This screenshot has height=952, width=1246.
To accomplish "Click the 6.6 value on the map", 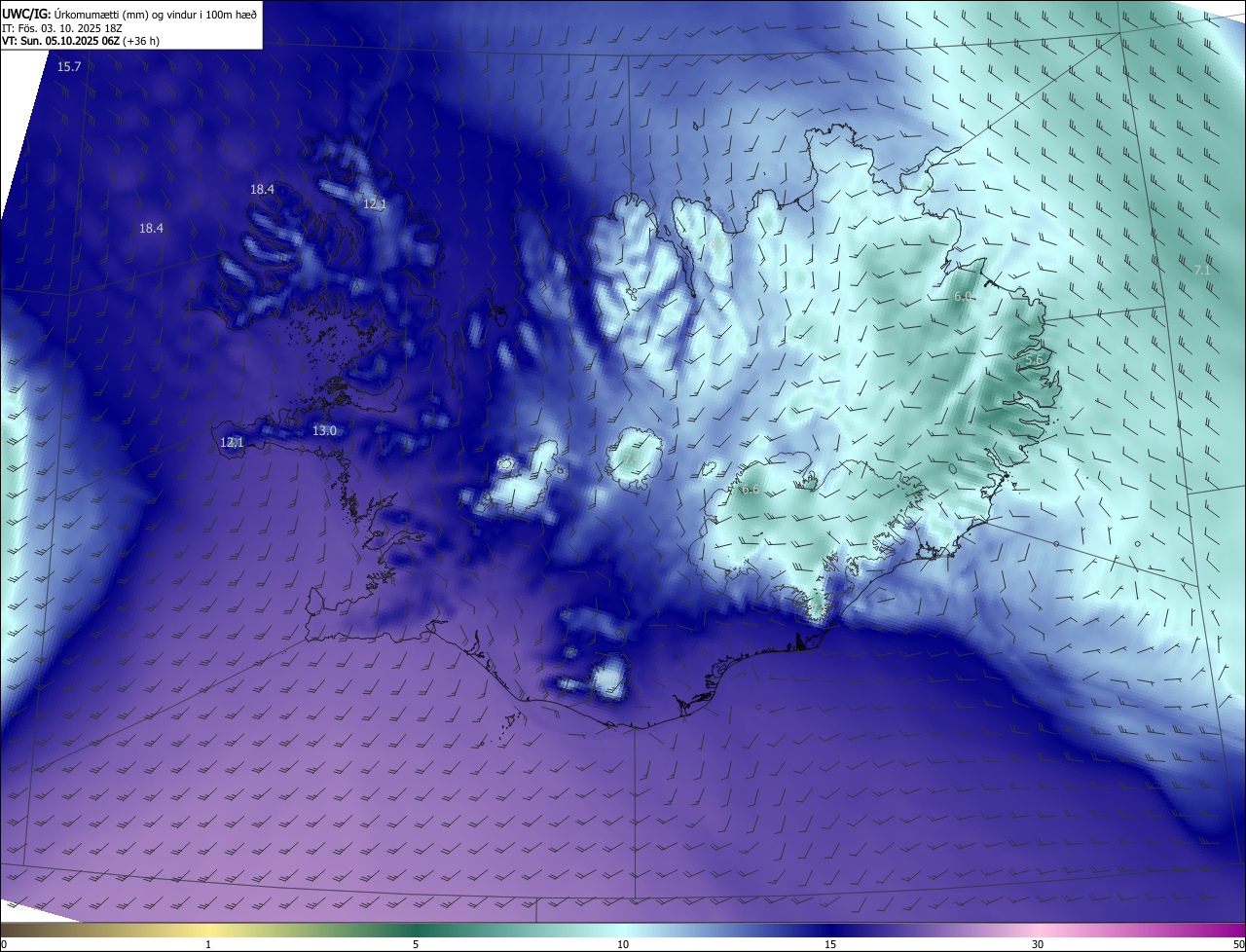I will [x=750, y=489].
